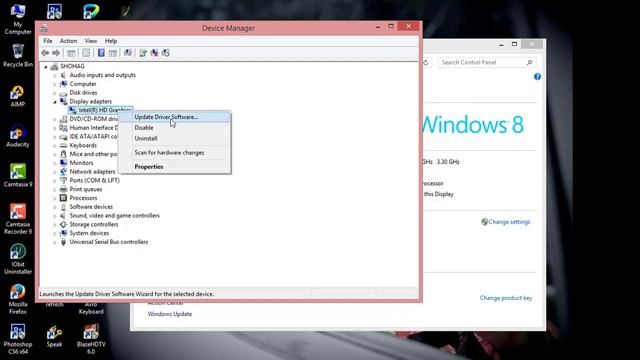
Task: Collapse the Display adapters node
Action: pyautogui.click(x=55, y=102)
